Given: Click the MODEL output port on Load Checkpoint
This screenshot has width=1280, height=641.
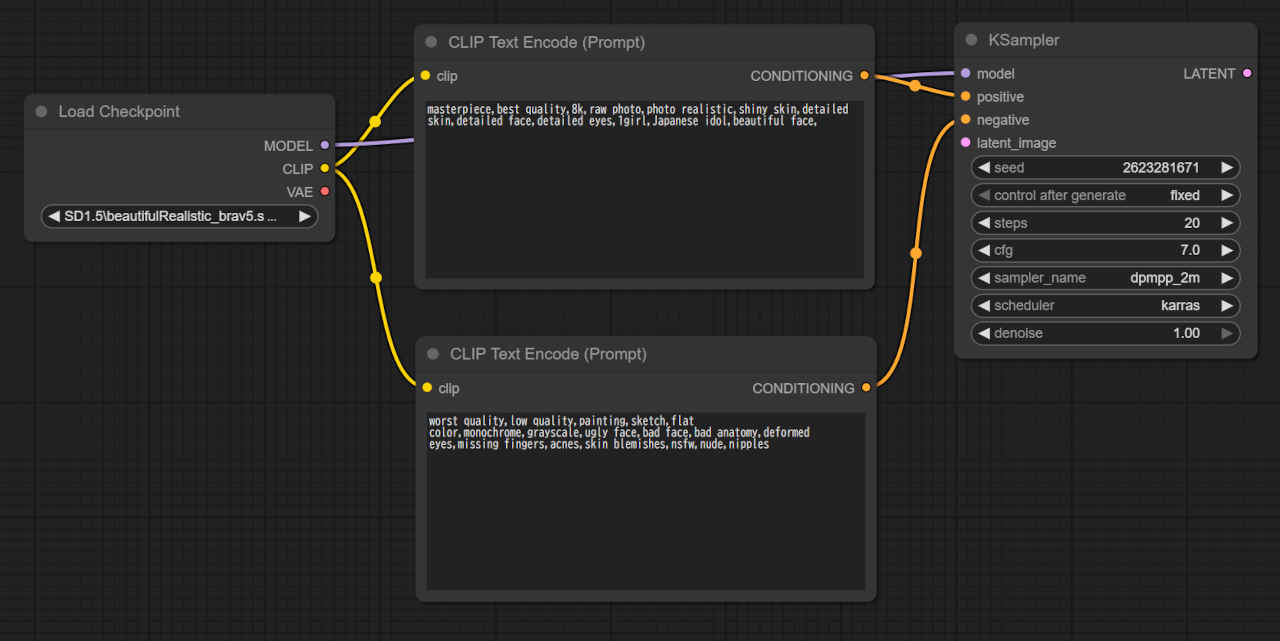Looking at the screenshot, I should 324,146.
